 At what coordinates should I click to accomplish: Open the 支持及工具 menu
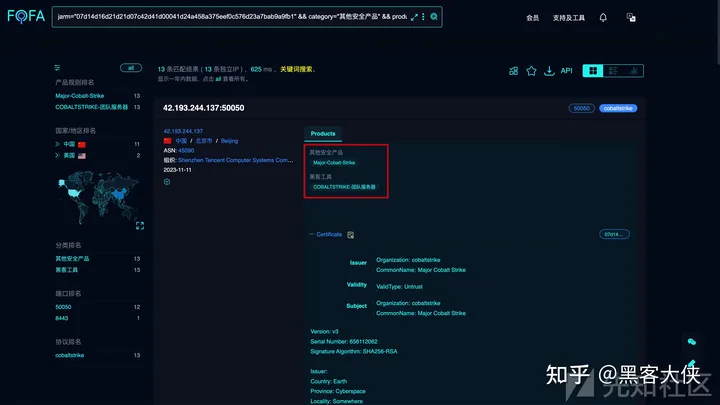tap(568, 18)
